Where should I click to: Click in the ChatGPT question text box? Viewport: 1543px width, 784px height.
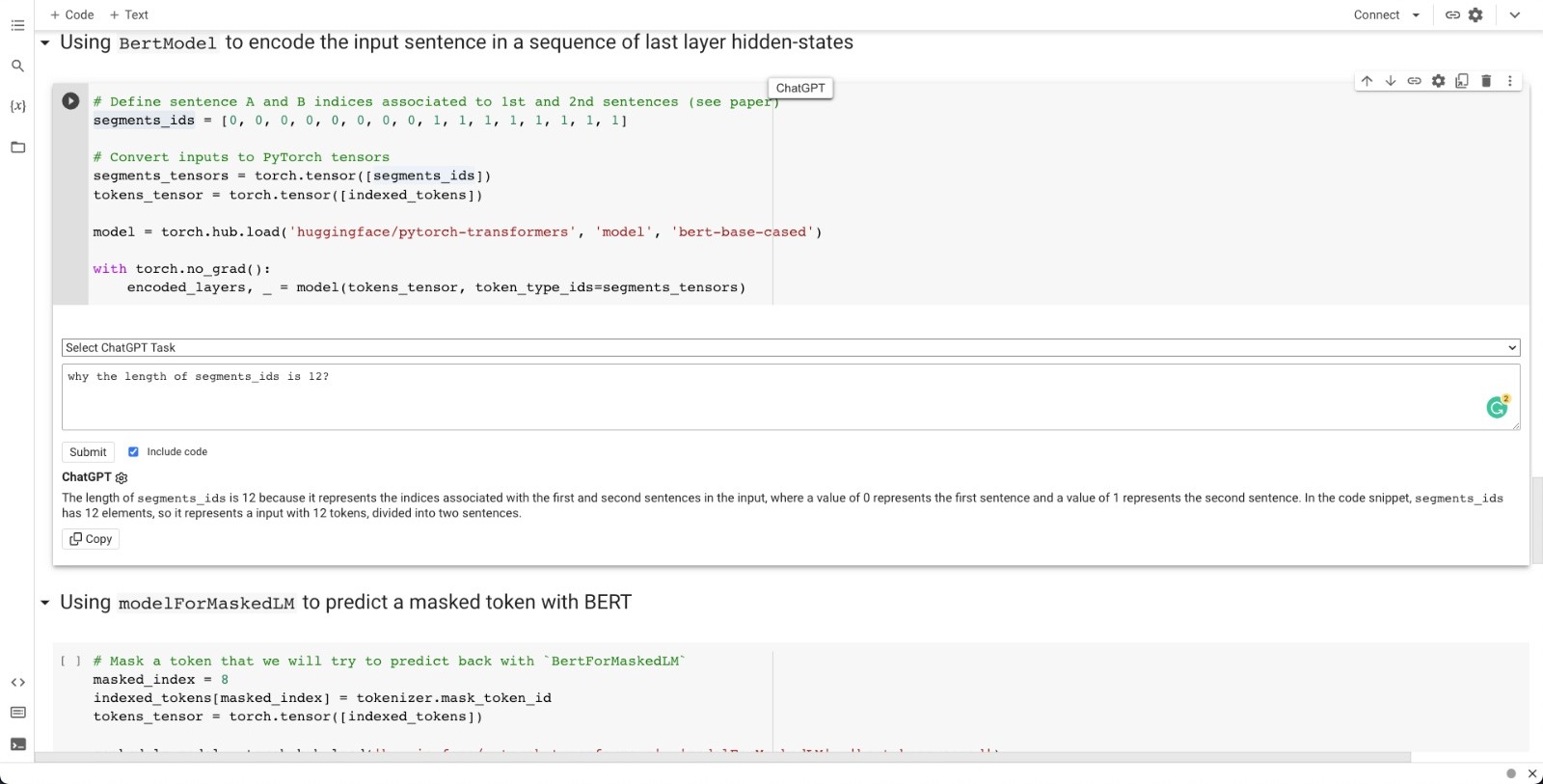point(771,396)
